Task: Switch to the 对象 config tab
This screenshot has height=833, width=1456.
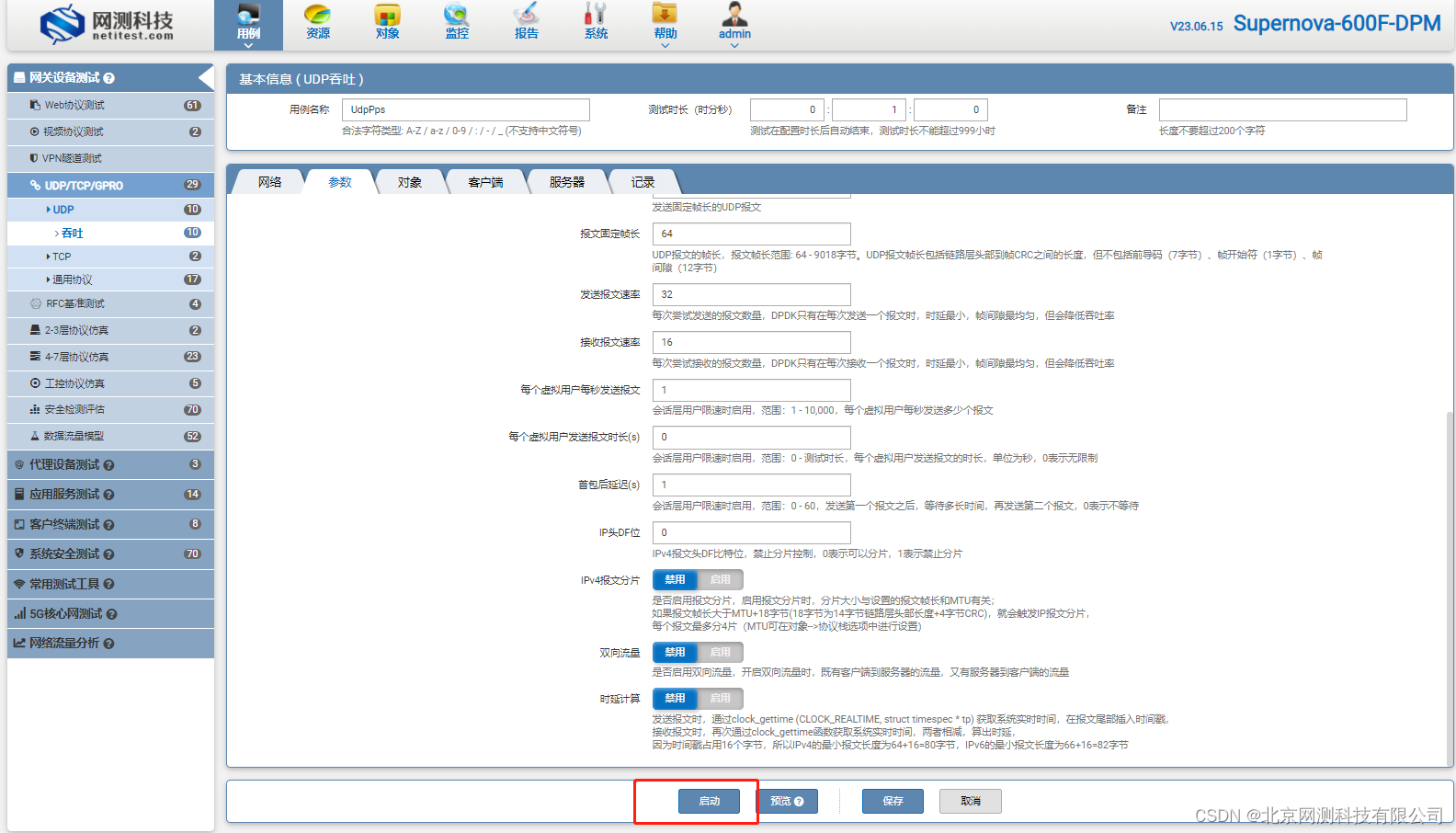Action: coord(410,182)
